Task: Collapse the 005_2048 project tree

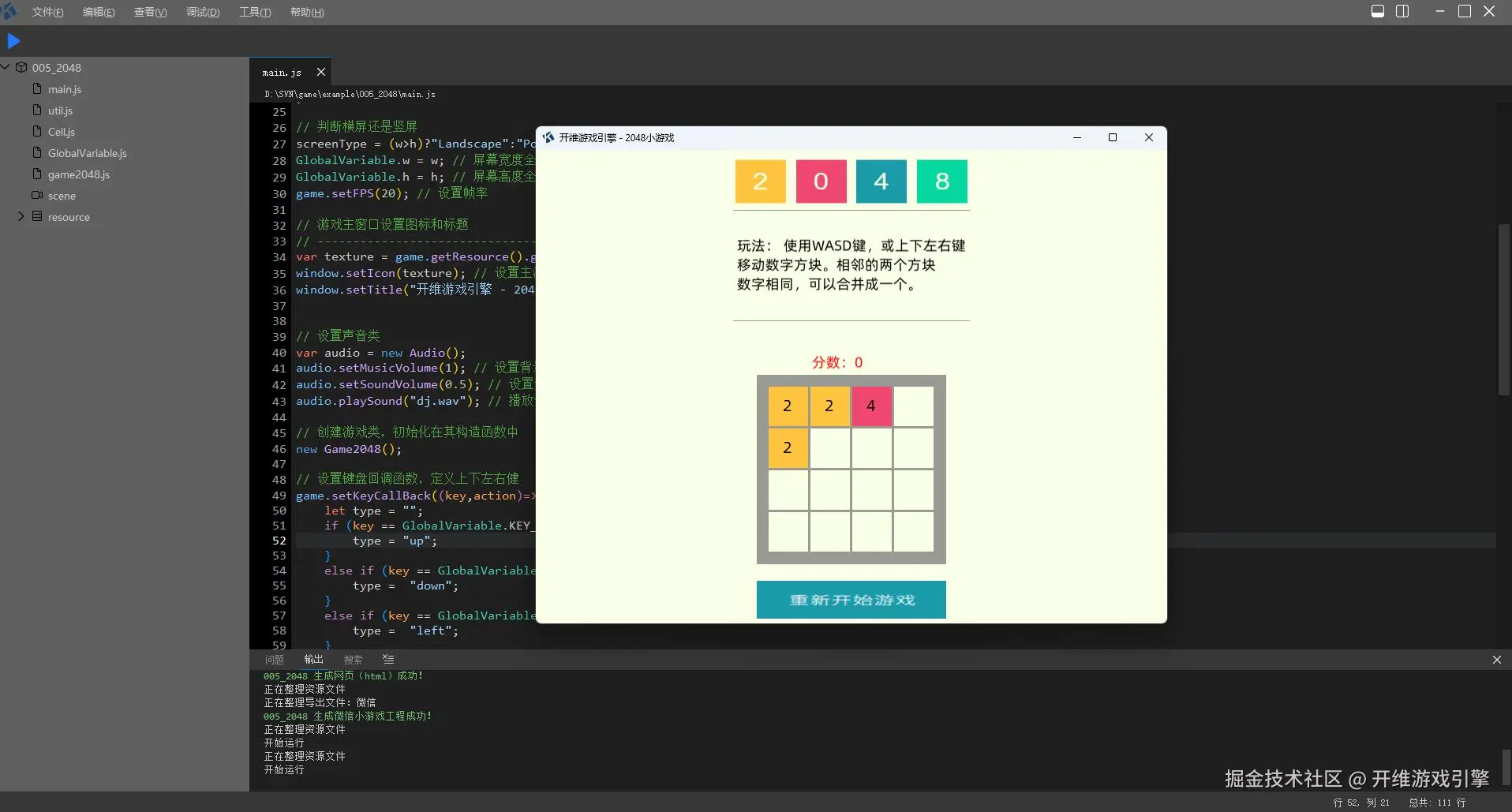Action: click(6, 67)
